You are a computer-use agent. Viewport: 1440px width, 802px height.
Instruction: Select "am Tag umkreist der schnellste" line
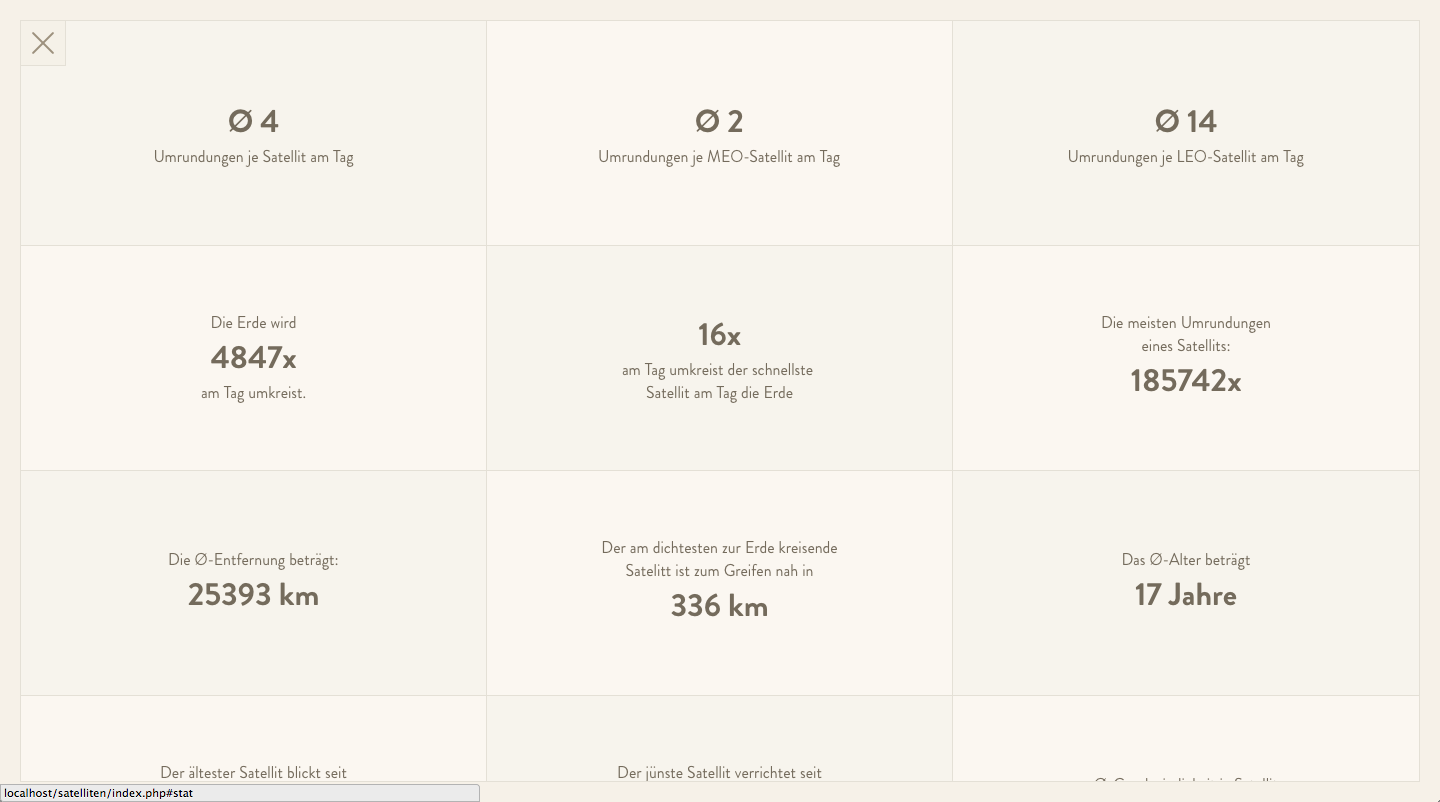(x=717, y=370)
